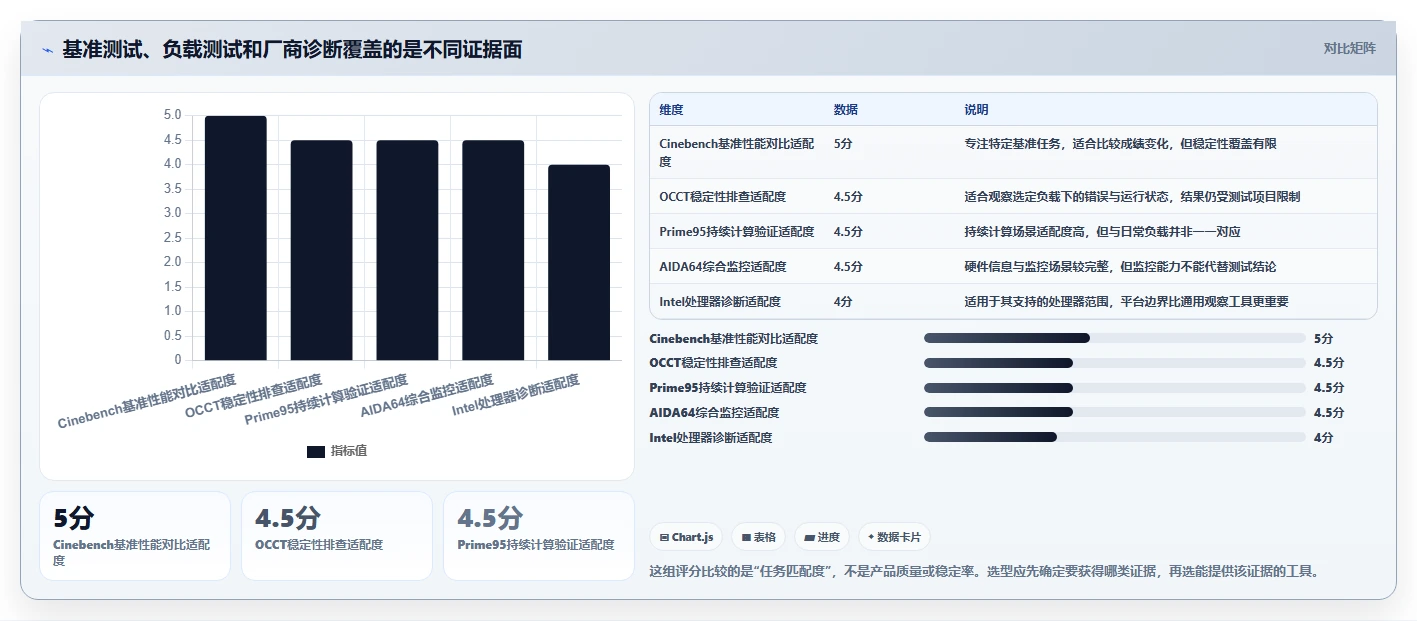The width and height of the screenshot is (1417, 621).
Task: Click the OCCT label beside its progress bar
Action: (713, 363)
